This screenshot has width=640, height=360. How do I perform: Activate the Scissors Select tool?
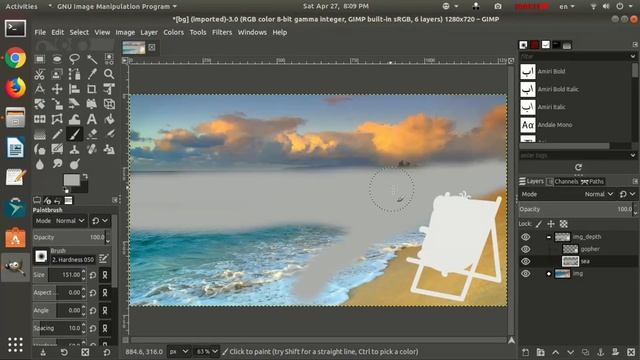tap(40, 74)
